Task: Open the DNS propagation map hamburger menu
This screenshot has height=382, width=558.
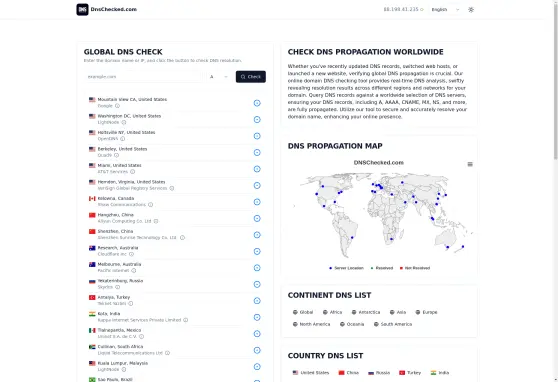Action: point(470,164)
